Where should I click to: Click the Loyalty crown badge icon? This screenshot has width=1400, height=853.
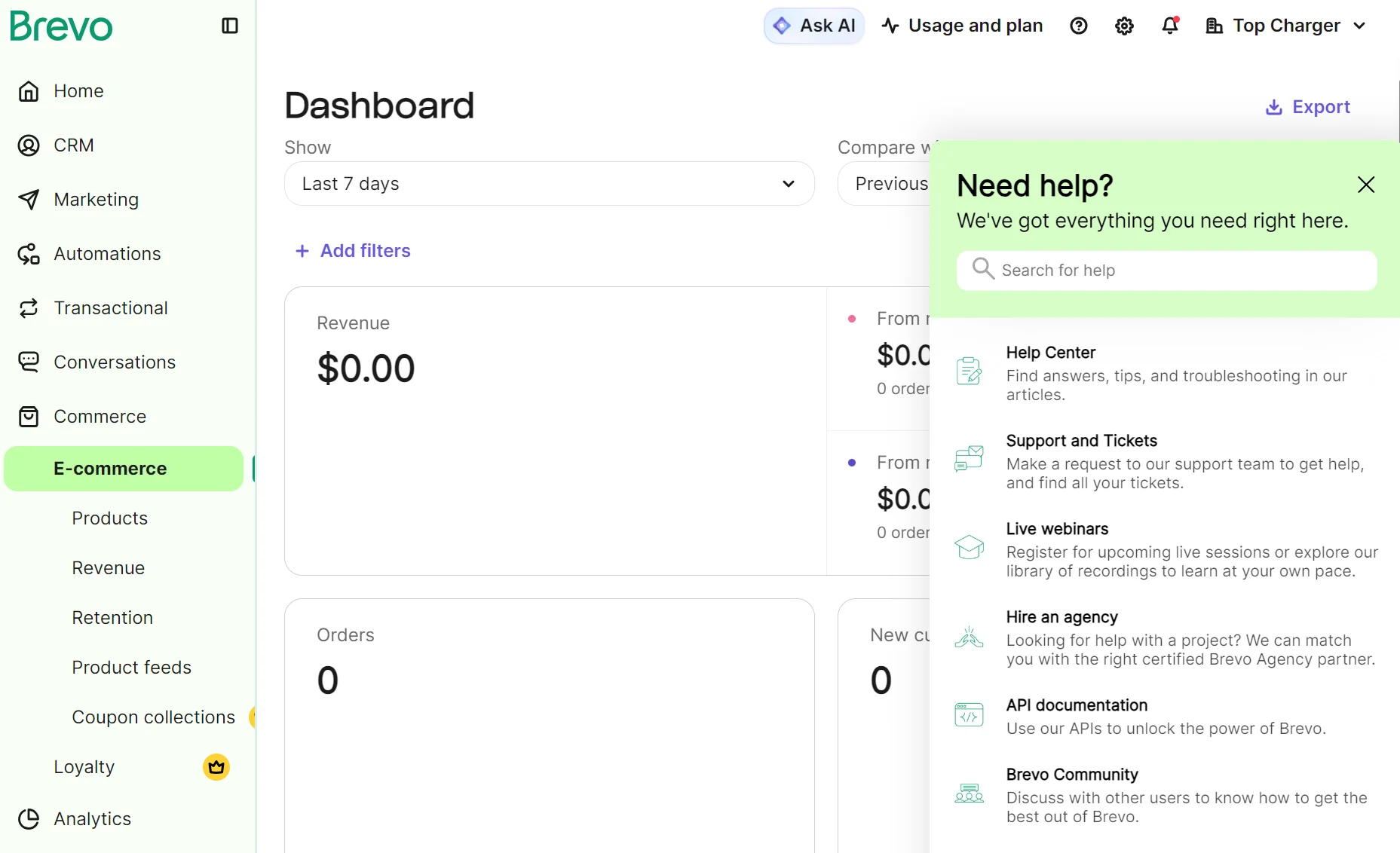(x=216, y=767)
